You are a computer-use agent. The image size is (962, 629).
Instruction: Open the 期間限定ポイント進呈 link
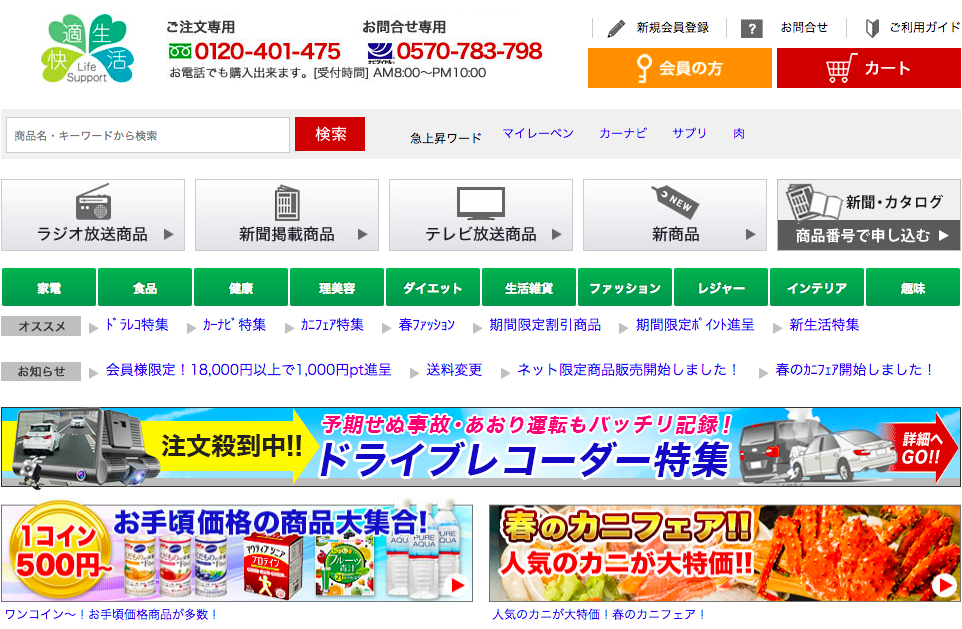[695, 325]
